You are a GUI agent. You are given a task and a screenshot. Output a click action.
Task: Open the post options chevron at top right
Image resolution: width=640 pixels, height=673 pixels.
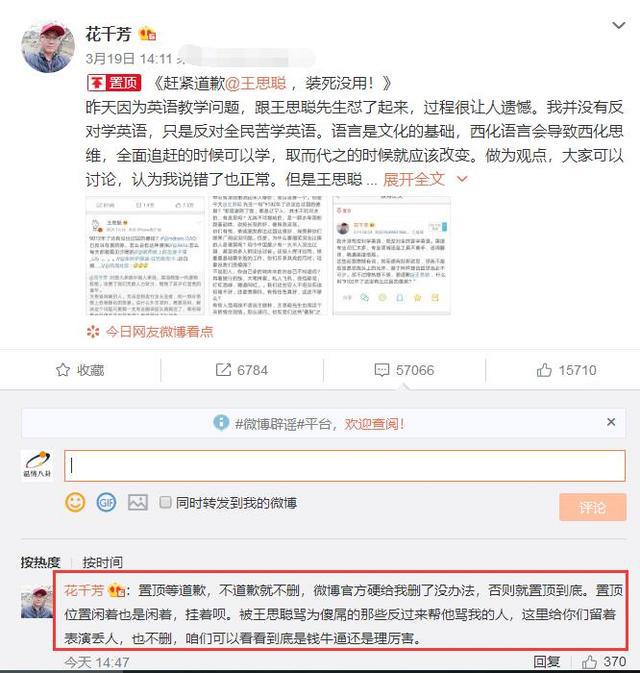pyautogui.click(x=618, y=25)
